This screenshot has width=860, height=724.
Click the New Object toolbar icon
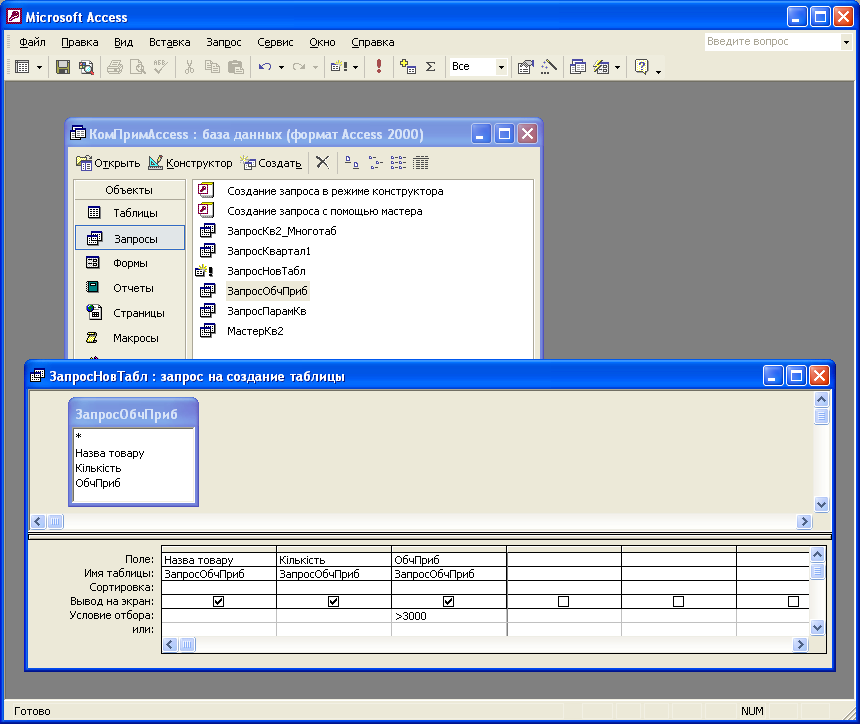[602, 67]
